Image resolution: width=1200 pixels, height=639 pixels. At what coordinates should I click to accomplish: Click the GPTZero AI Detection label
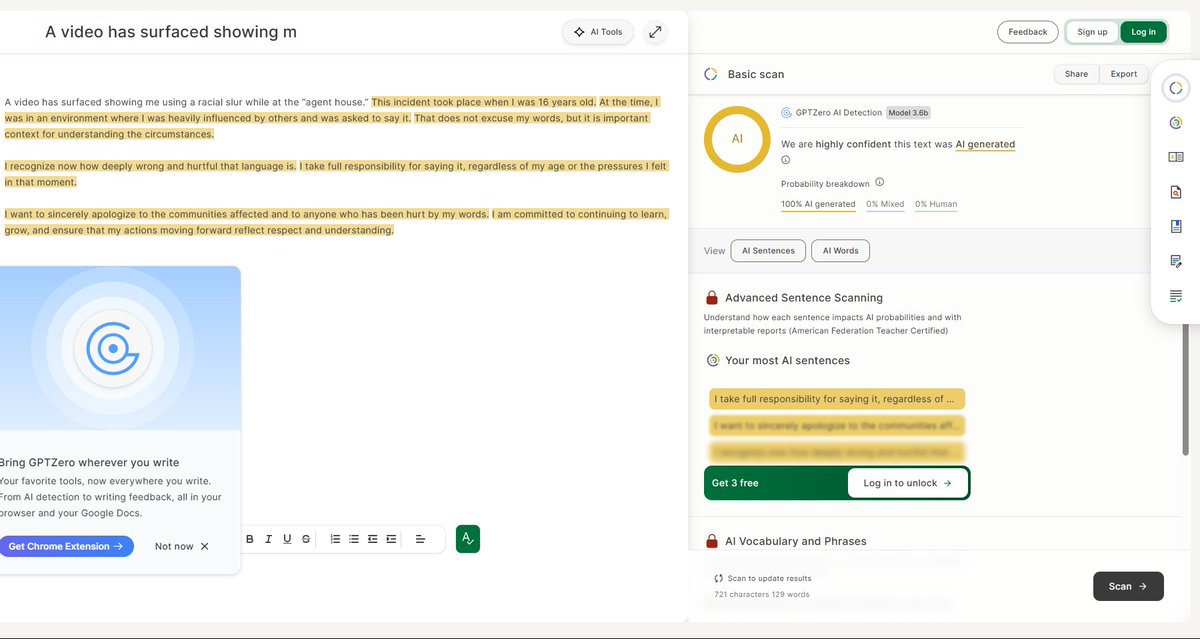point(838,113)
